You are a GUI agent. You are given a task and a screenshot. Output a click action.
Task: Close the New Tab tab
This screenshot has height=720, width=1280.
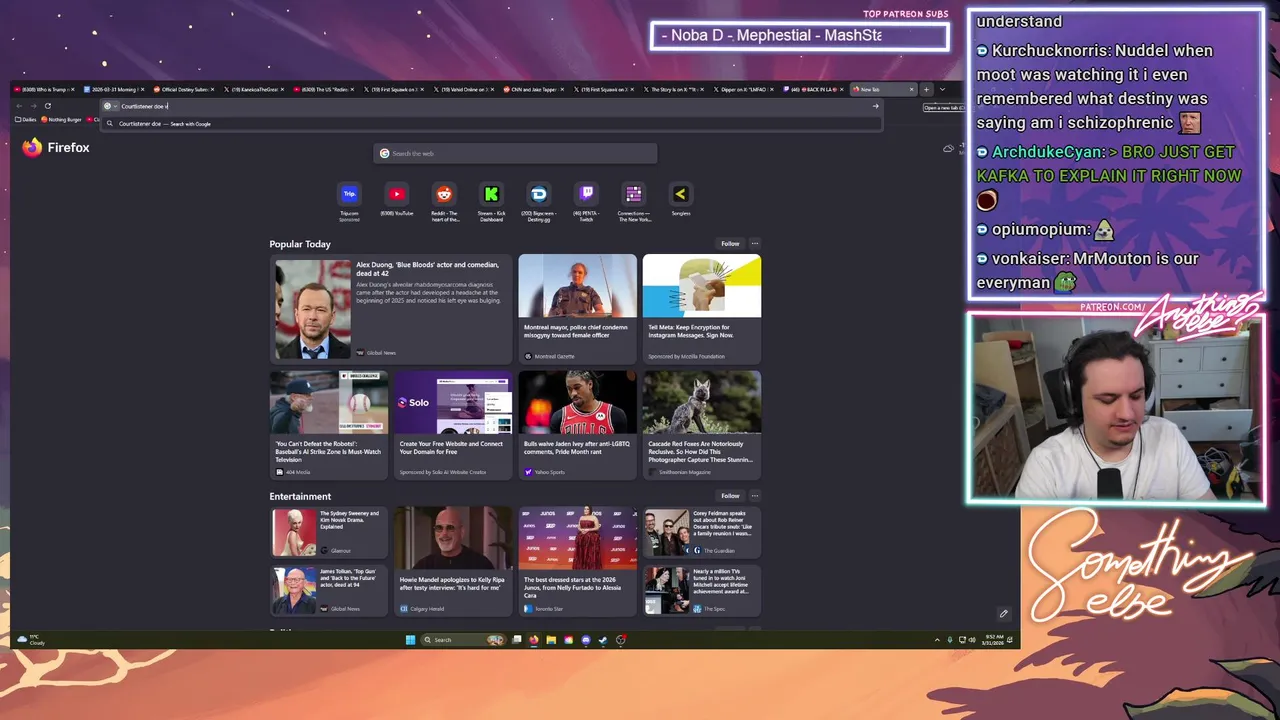click(911, 89)
